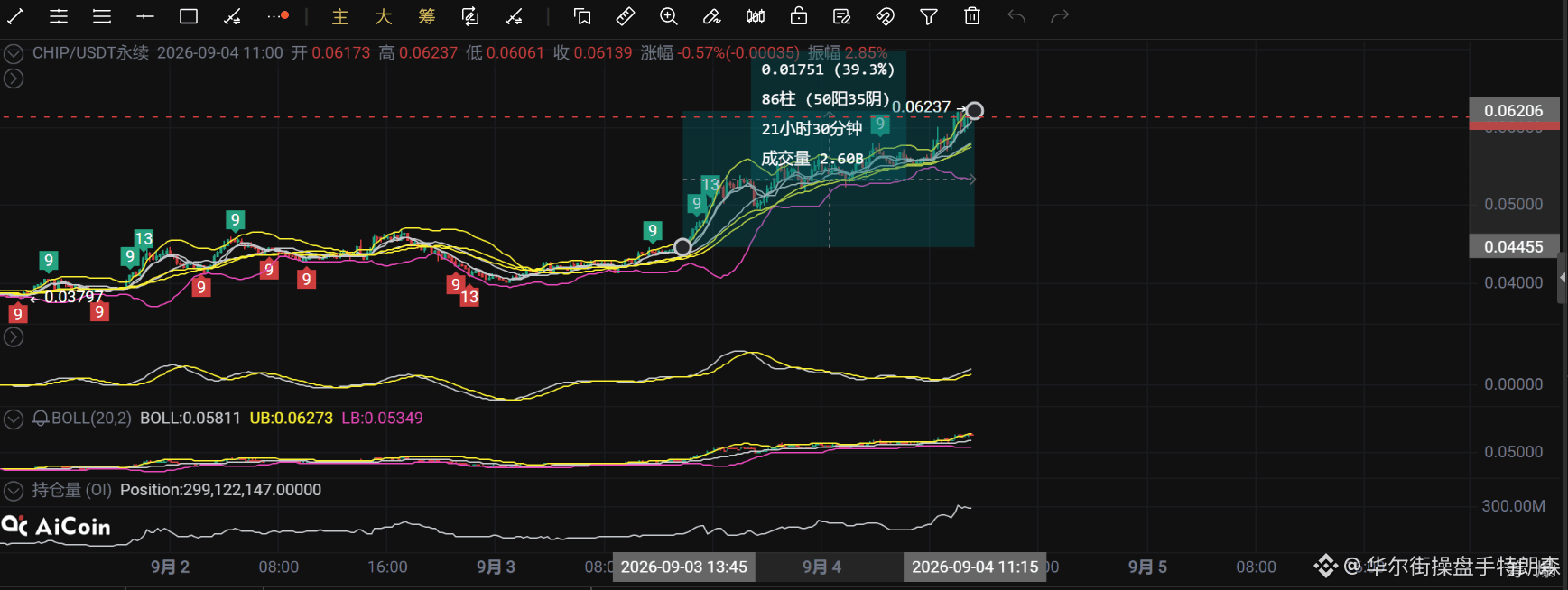1568x590 pixels.
Task: Activate the zoom-in magnifier tool
Action: [668, 16]
